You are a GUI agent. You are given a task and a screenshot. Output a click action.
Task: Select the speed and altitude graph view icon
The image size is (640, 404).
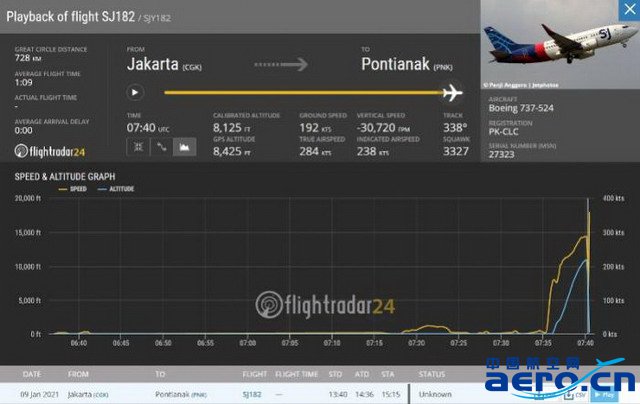pos(184,147)
